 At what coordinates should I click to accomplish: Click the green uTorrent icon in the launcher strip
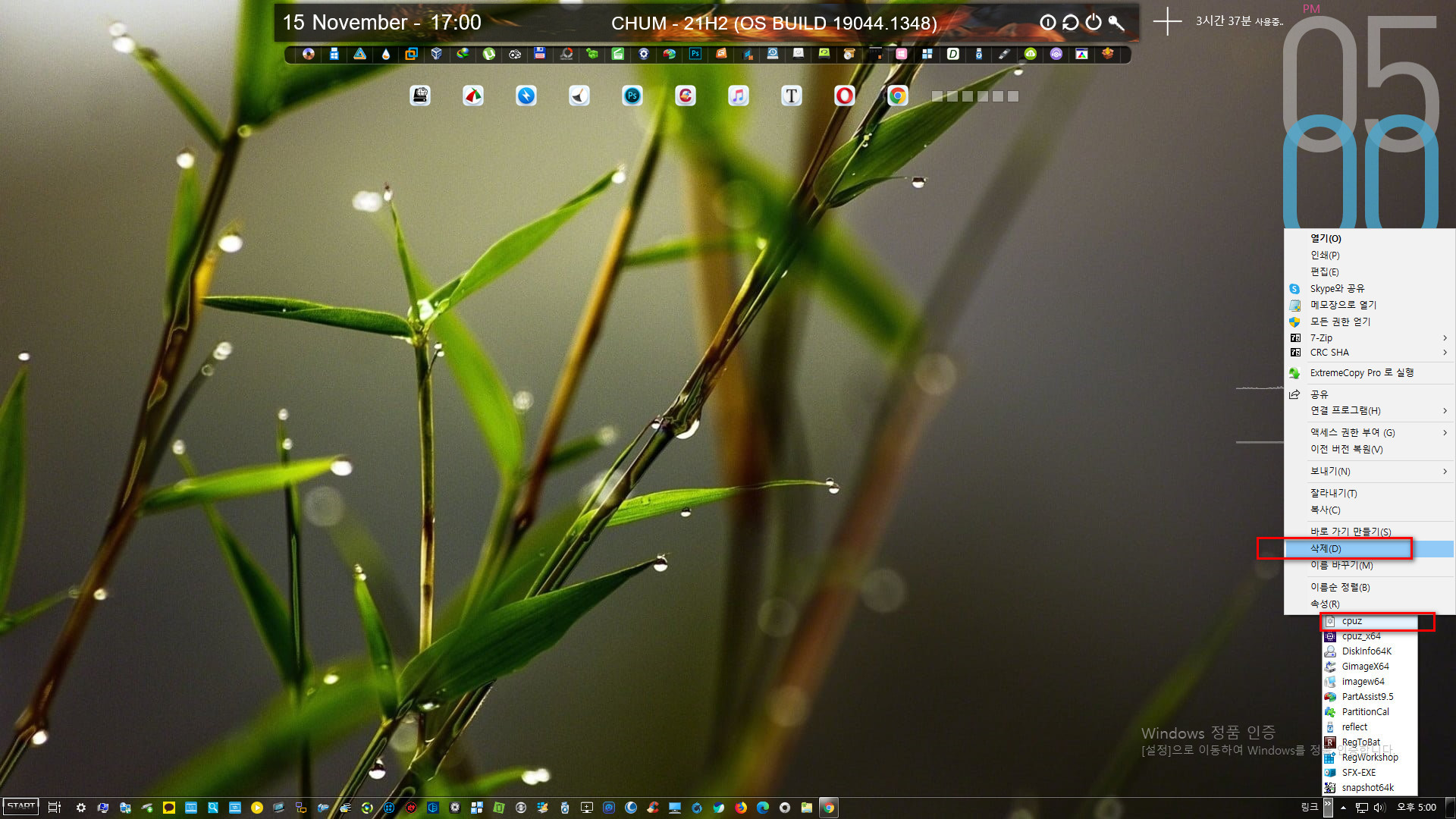(x=488, y=54)
